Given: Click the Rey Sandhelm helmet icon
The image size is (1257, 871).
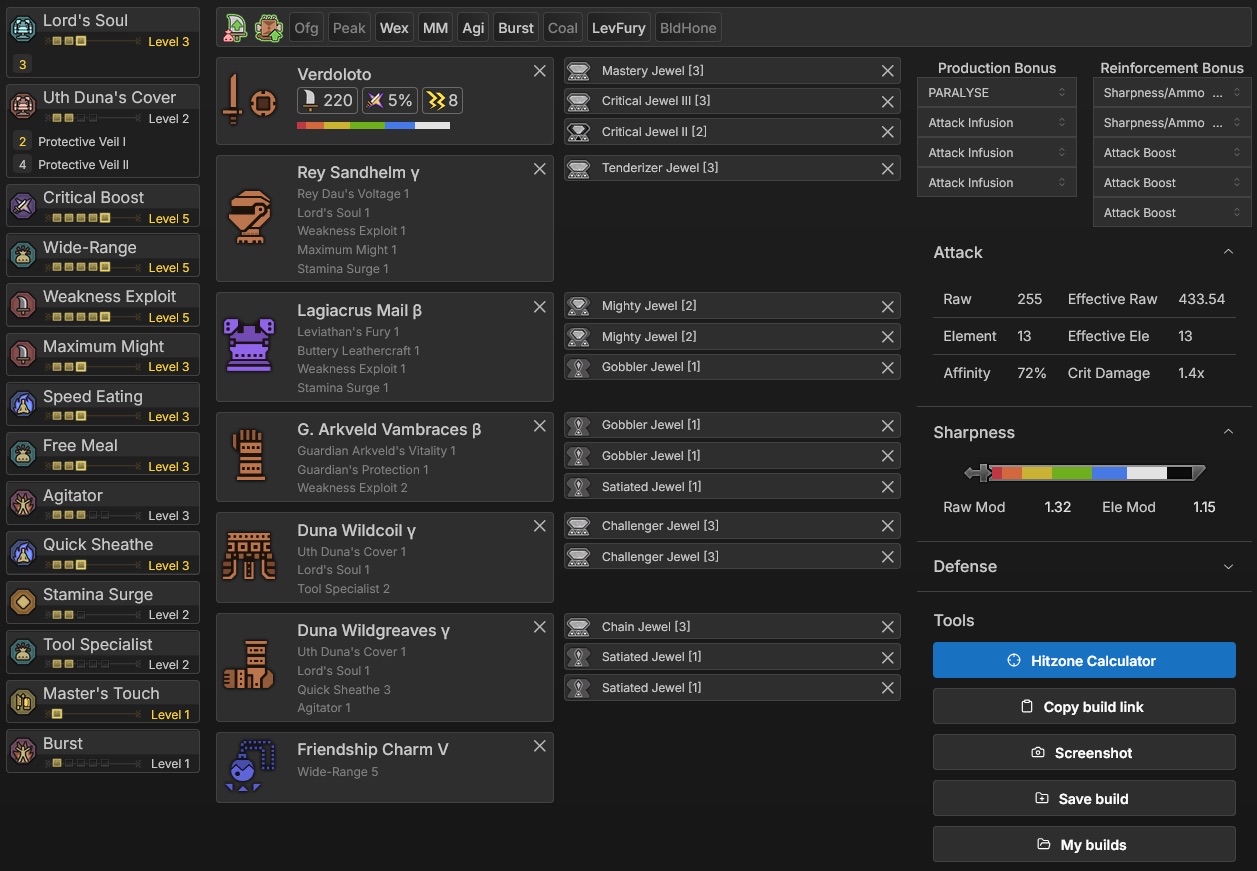Looking at the screenshot, I should tap(249, 217).
